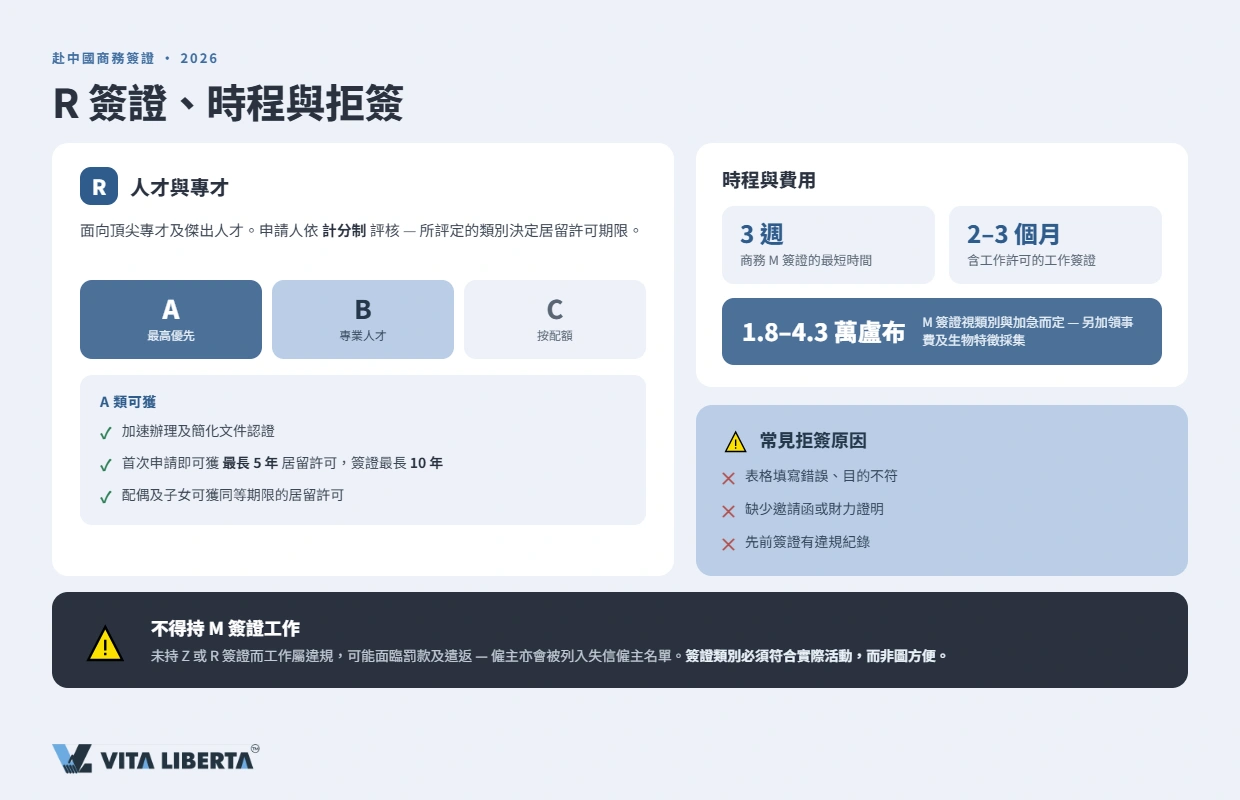1240x800 pixels.
Task: Click the red X beside 先前簽證有違規紀錄
Action: [728, 544]
